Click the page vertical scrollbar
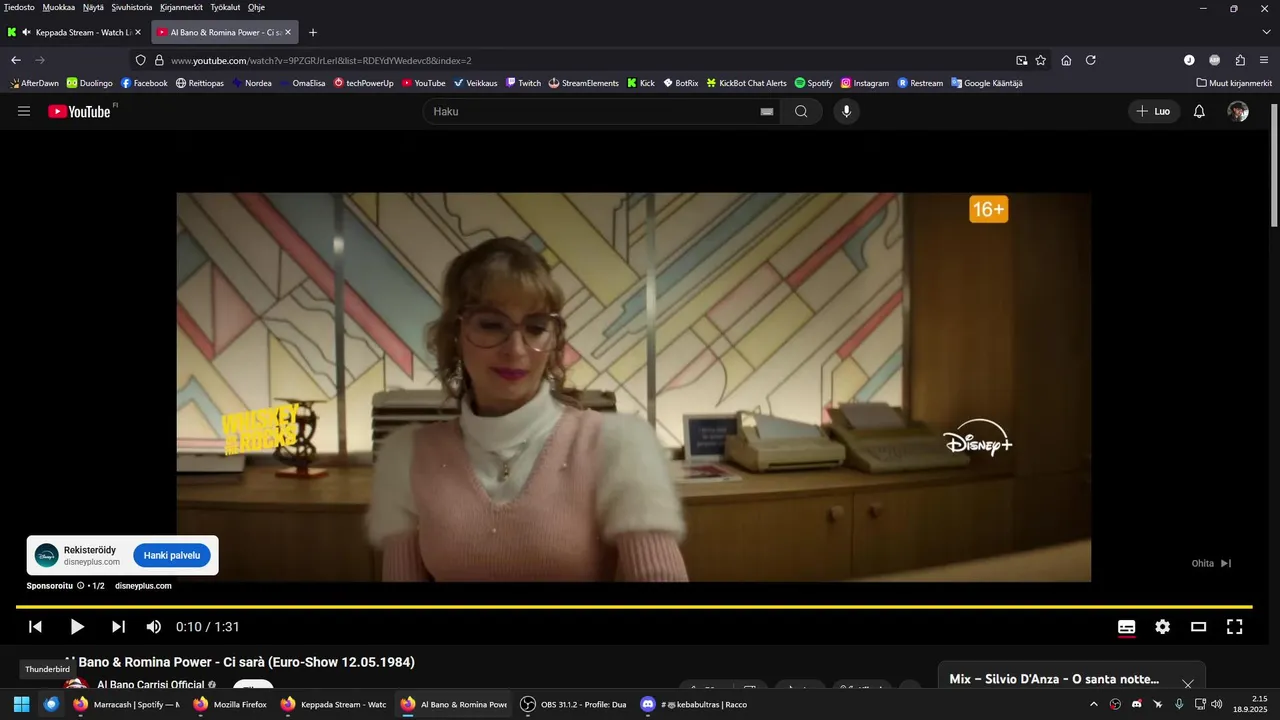This screenshot has height=720, width=1280. pos(1274,165)
